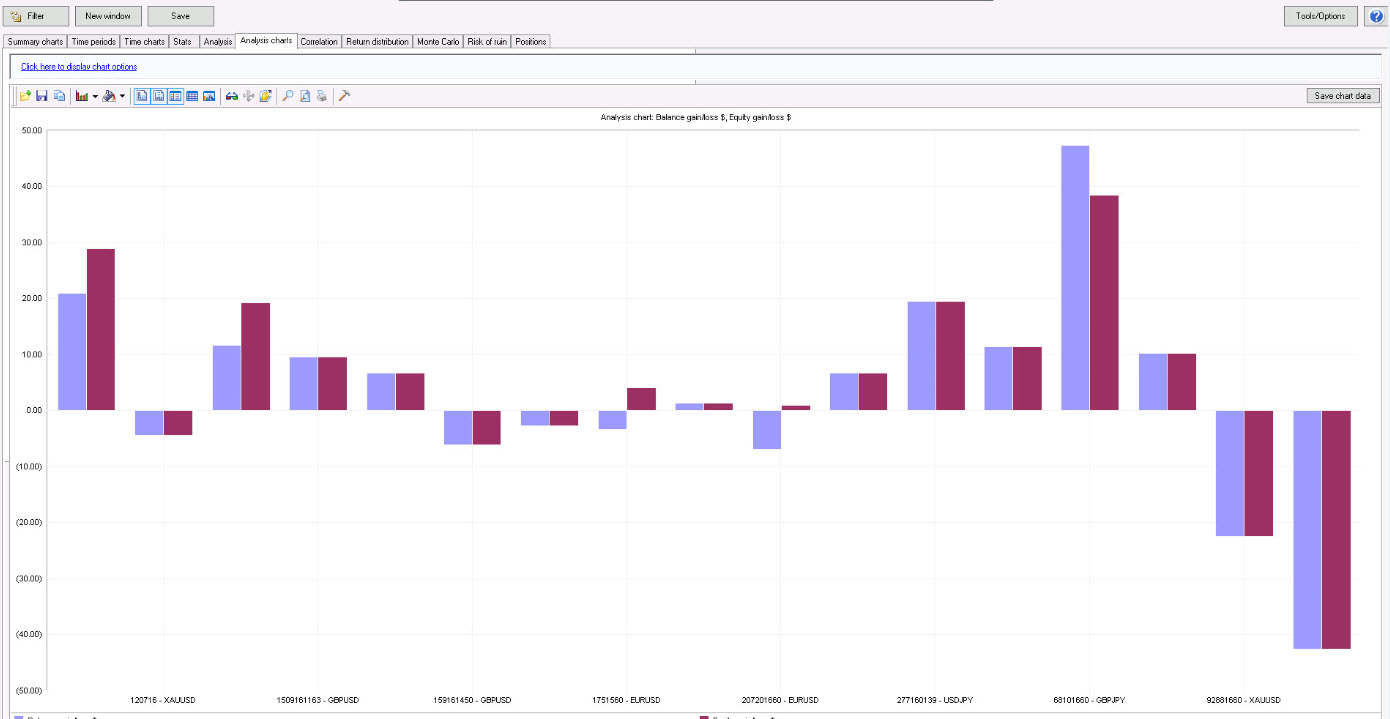Switch to the Correlation tab
The height and width of the screenshot is (719, 1390).
(319, 41)
